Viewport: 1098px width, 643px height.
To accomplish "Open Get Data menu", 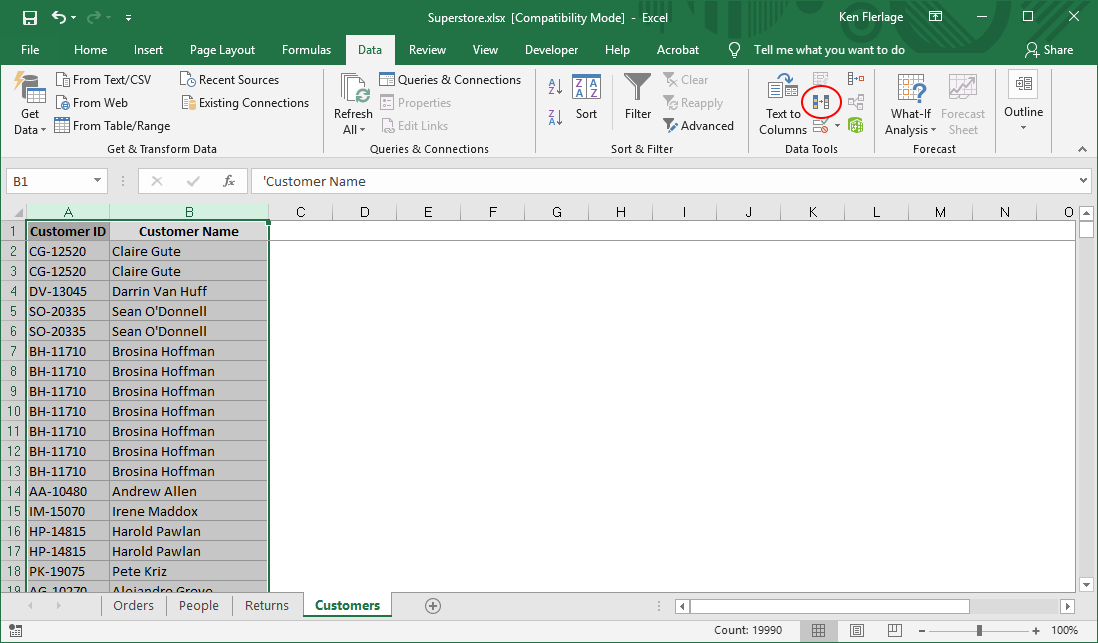I will coord(29,104).
